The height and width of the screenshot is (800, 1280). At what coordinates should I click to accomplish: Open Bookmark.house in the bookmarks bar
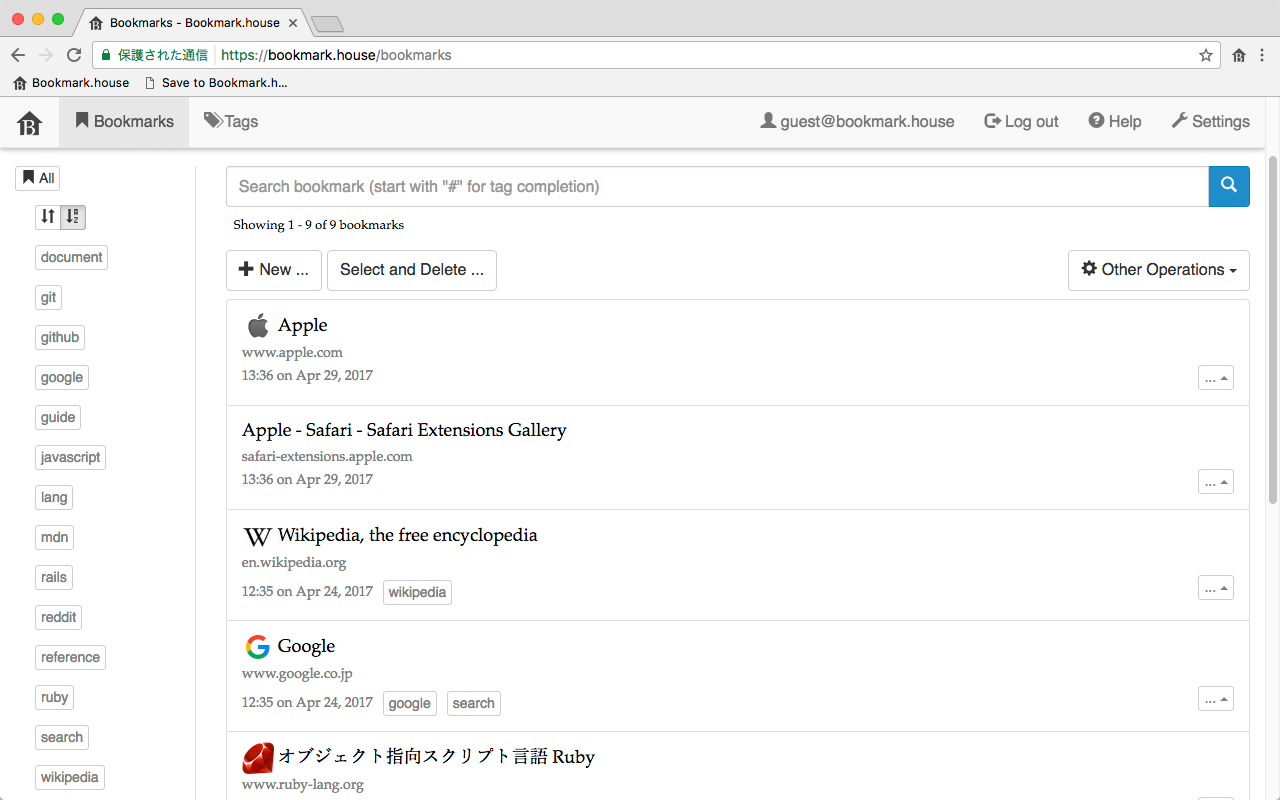point(71,83)
